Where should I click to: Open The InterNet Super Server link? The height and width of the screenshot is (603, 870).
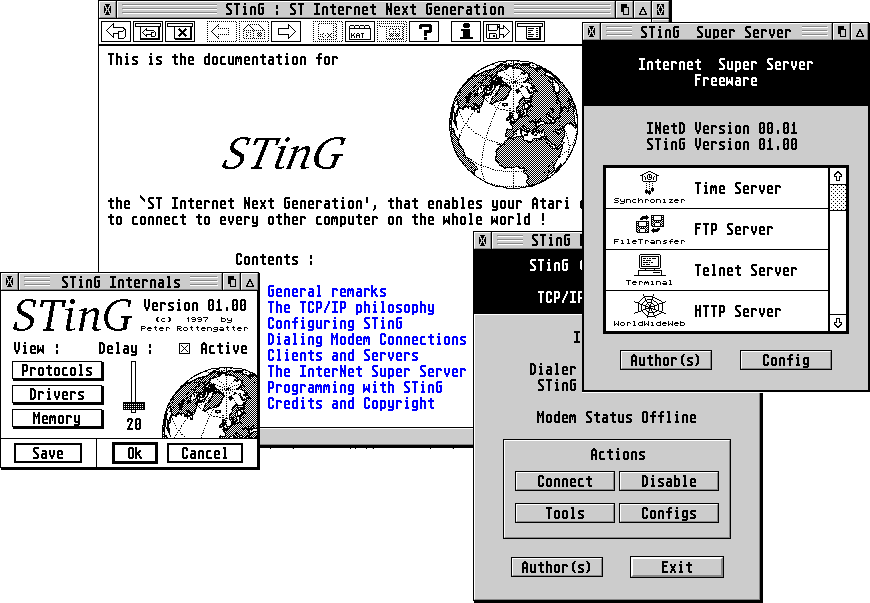pos(367,371)
